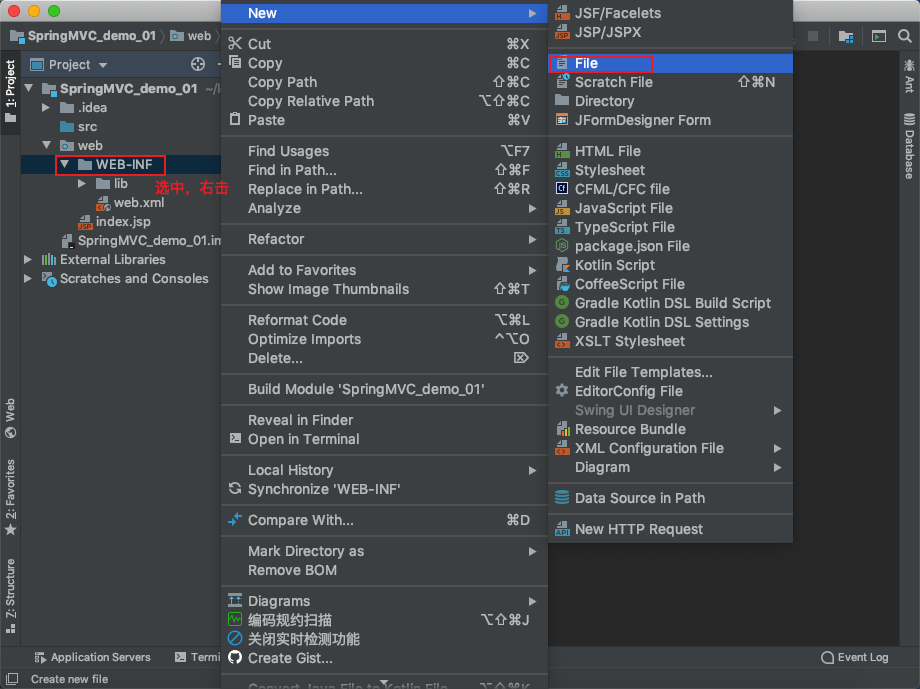The image size is (920, 689).
Task: Click the JFormDesigner Form icon
Action: coord(562,120)
